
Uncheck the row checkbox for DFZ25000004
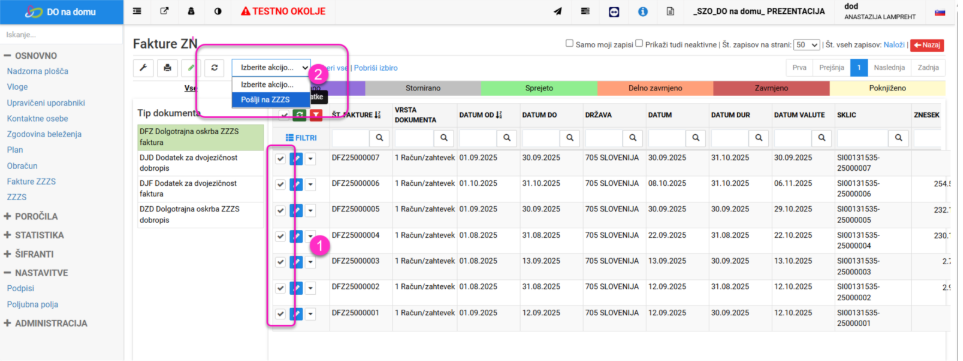(x=281, y=236)
